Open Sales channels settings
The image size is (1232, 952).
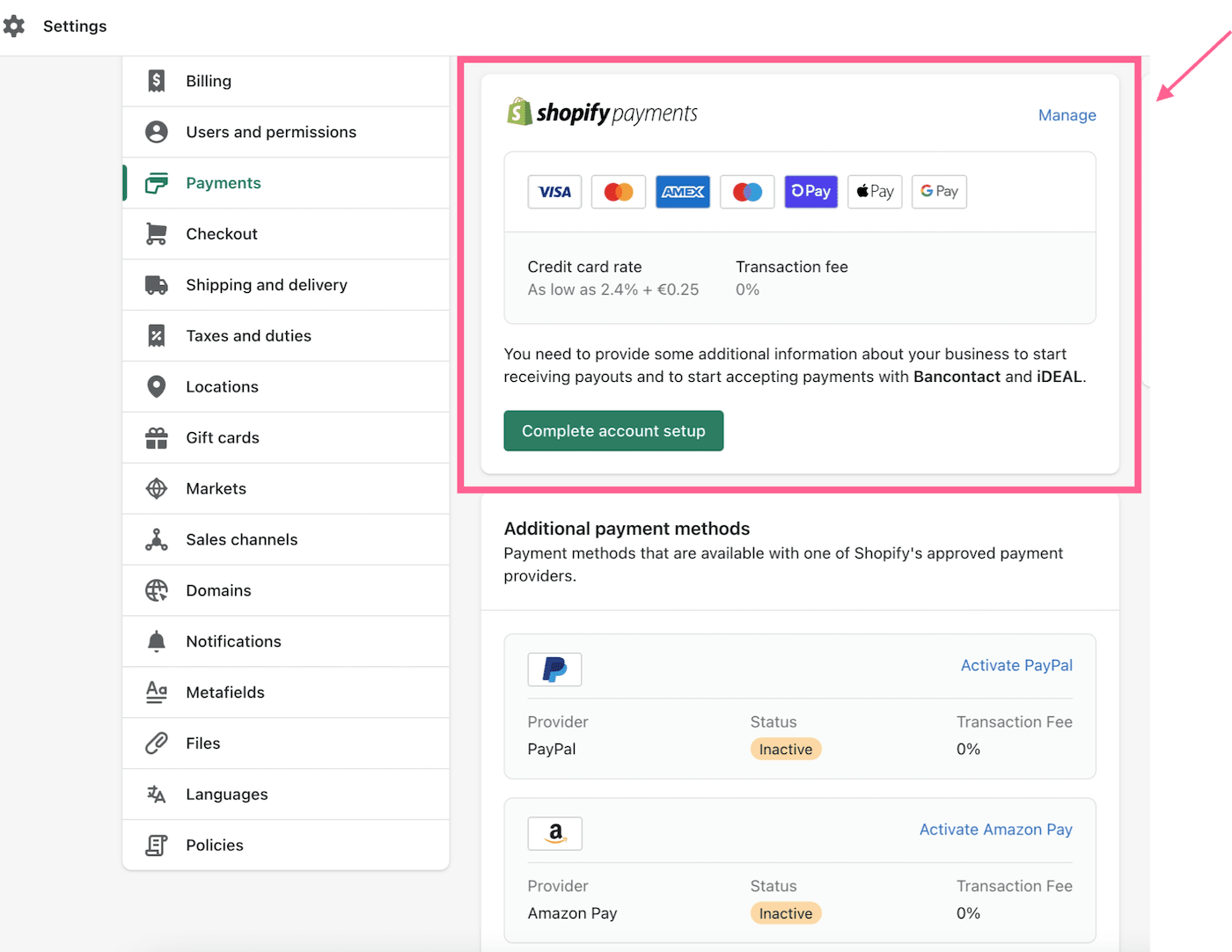pos(286,540)
